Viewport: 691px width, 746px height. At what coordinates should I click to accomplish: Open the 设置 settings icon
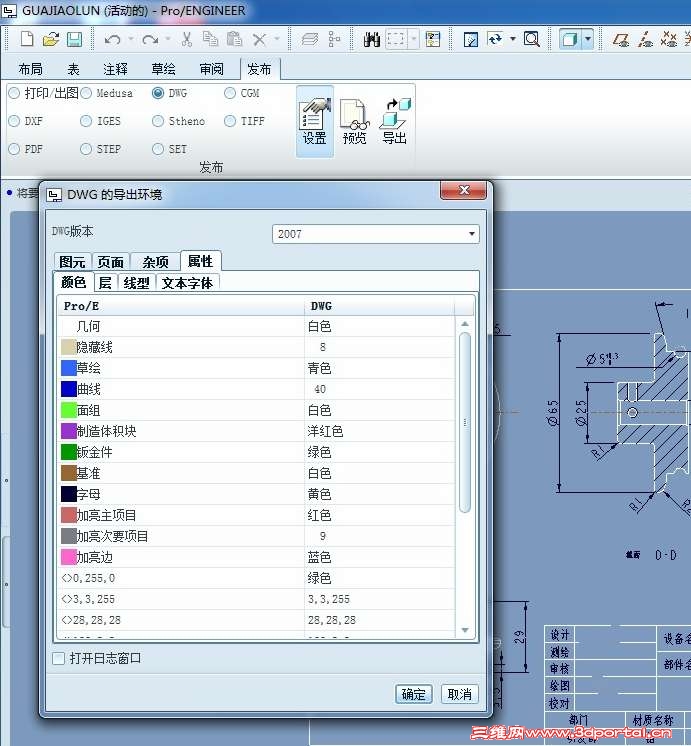tap(315, 121)
